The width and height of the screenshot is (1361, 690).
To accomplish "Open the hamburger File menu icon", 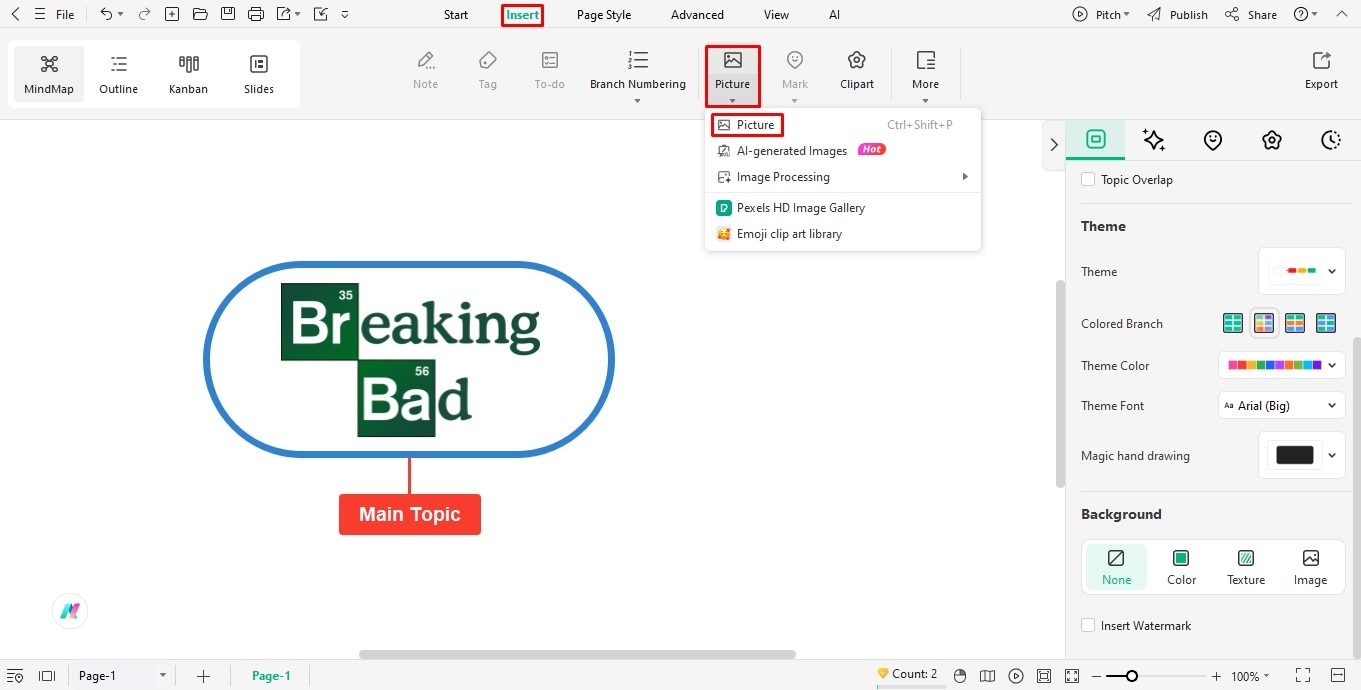I will coord(39,15).
